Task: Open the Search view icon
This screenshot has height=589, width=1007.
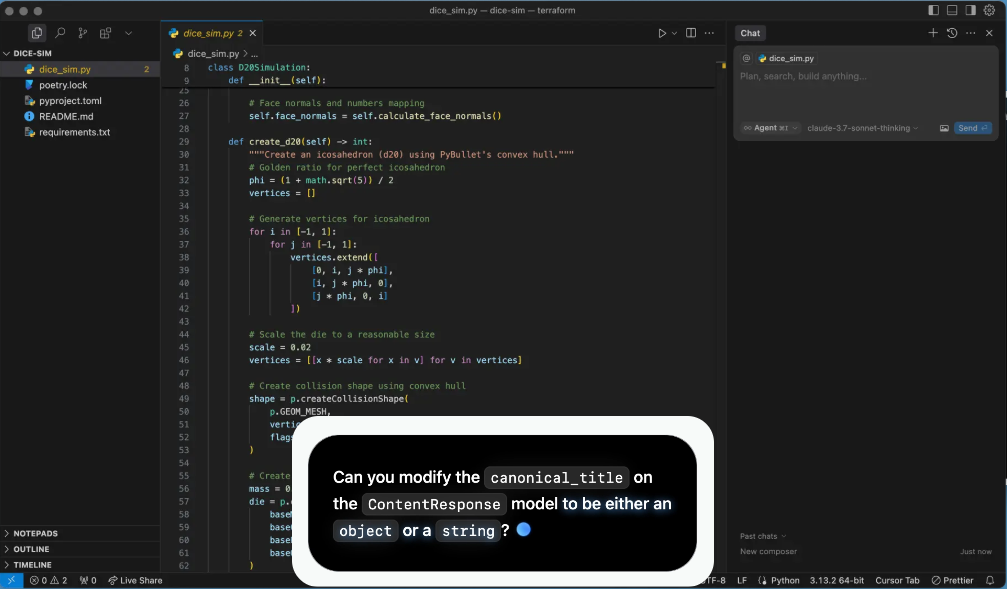Action: 60,33
